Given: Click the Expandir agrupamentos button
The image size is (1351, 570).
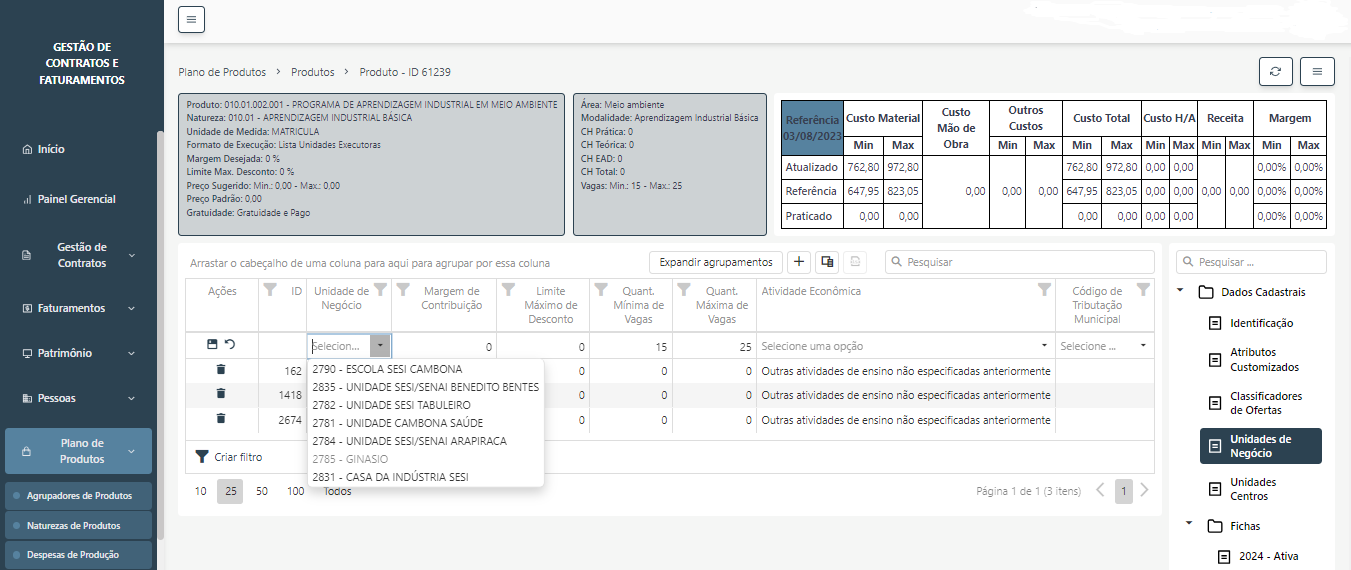Looking at the screenshot, I should click(x=716, y=262).
